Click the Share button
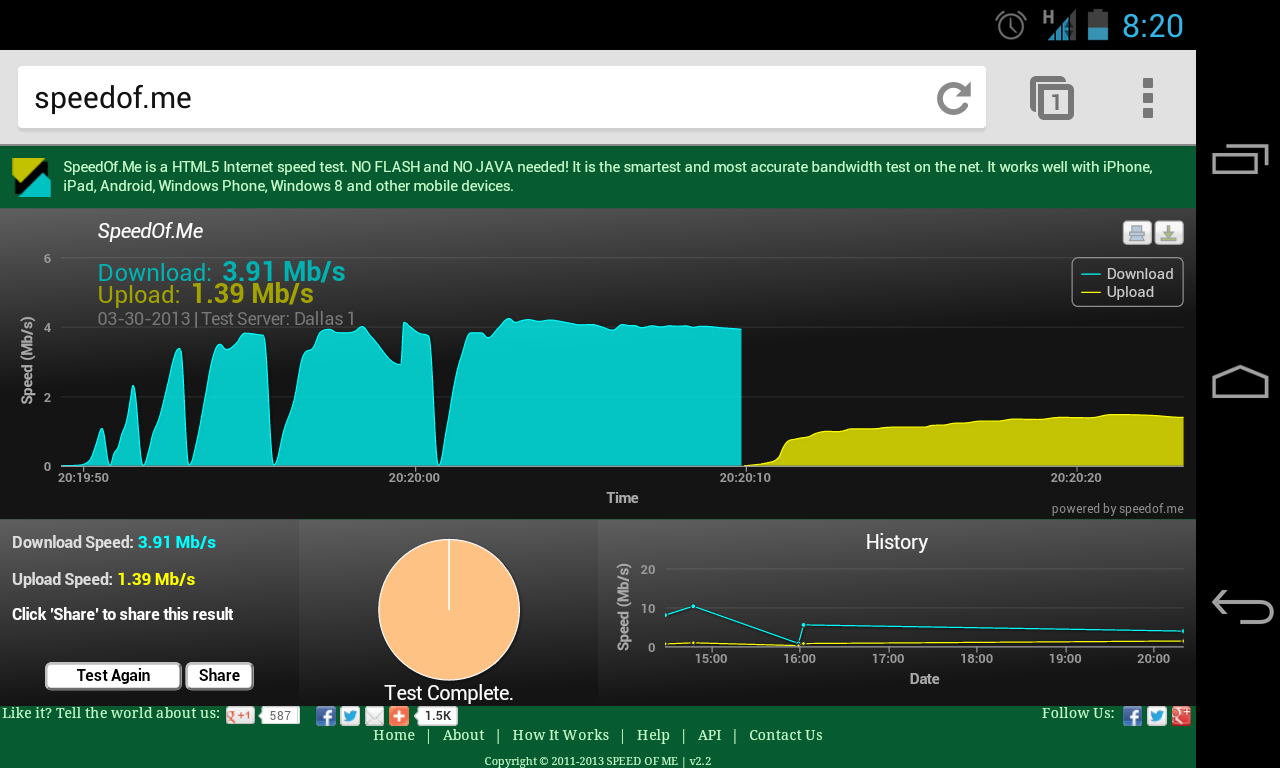This screenshot has height=768, width=1280. pyautogui.click(x=219, y=676)
